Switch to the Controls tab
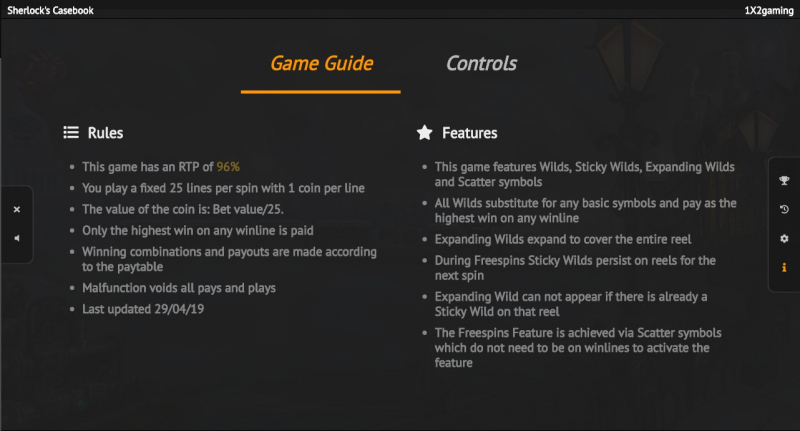 (x=481, y=63)
